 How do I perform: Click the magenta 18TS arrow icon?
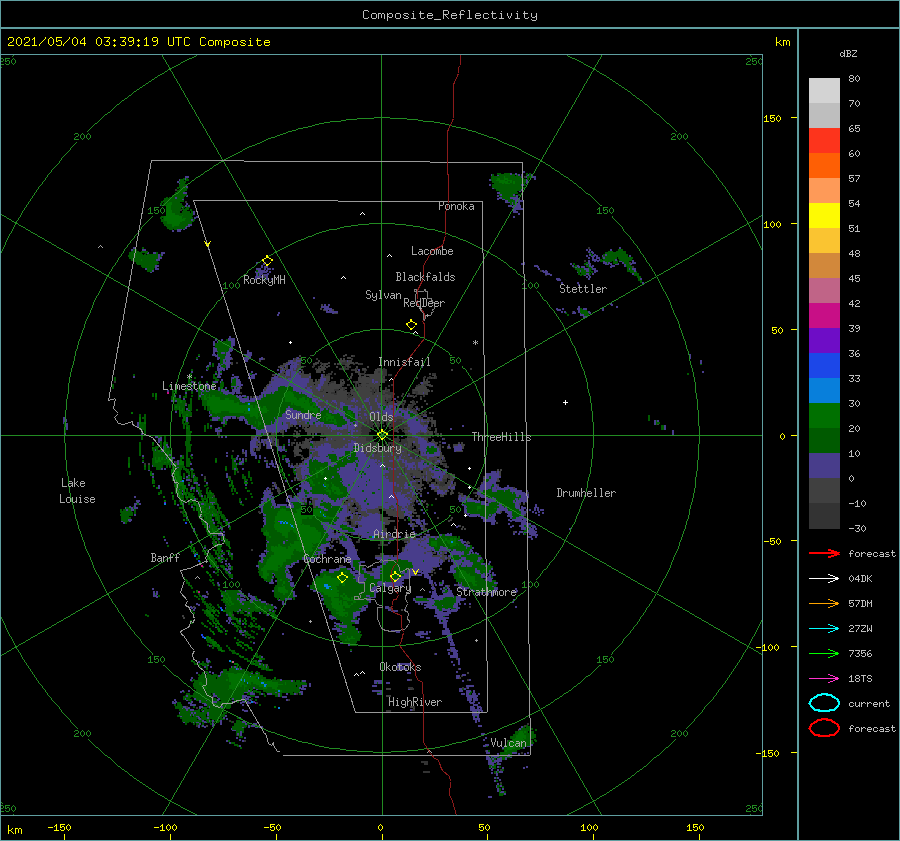(x=824, y=679)
